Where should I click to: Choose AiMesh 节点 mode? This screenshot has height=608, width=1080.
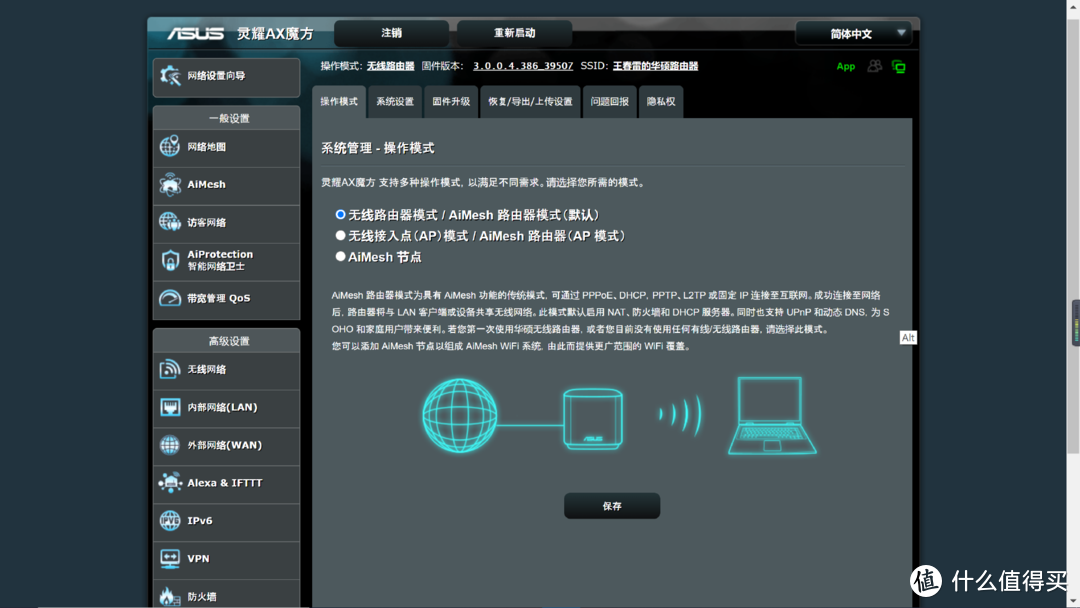341,255
